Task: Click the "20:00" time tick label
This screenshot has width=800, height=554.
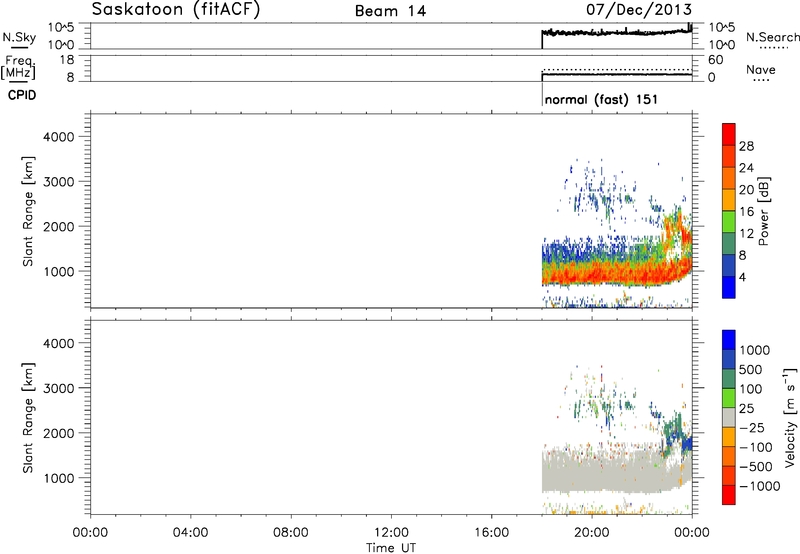Action: tap(592, 533)
